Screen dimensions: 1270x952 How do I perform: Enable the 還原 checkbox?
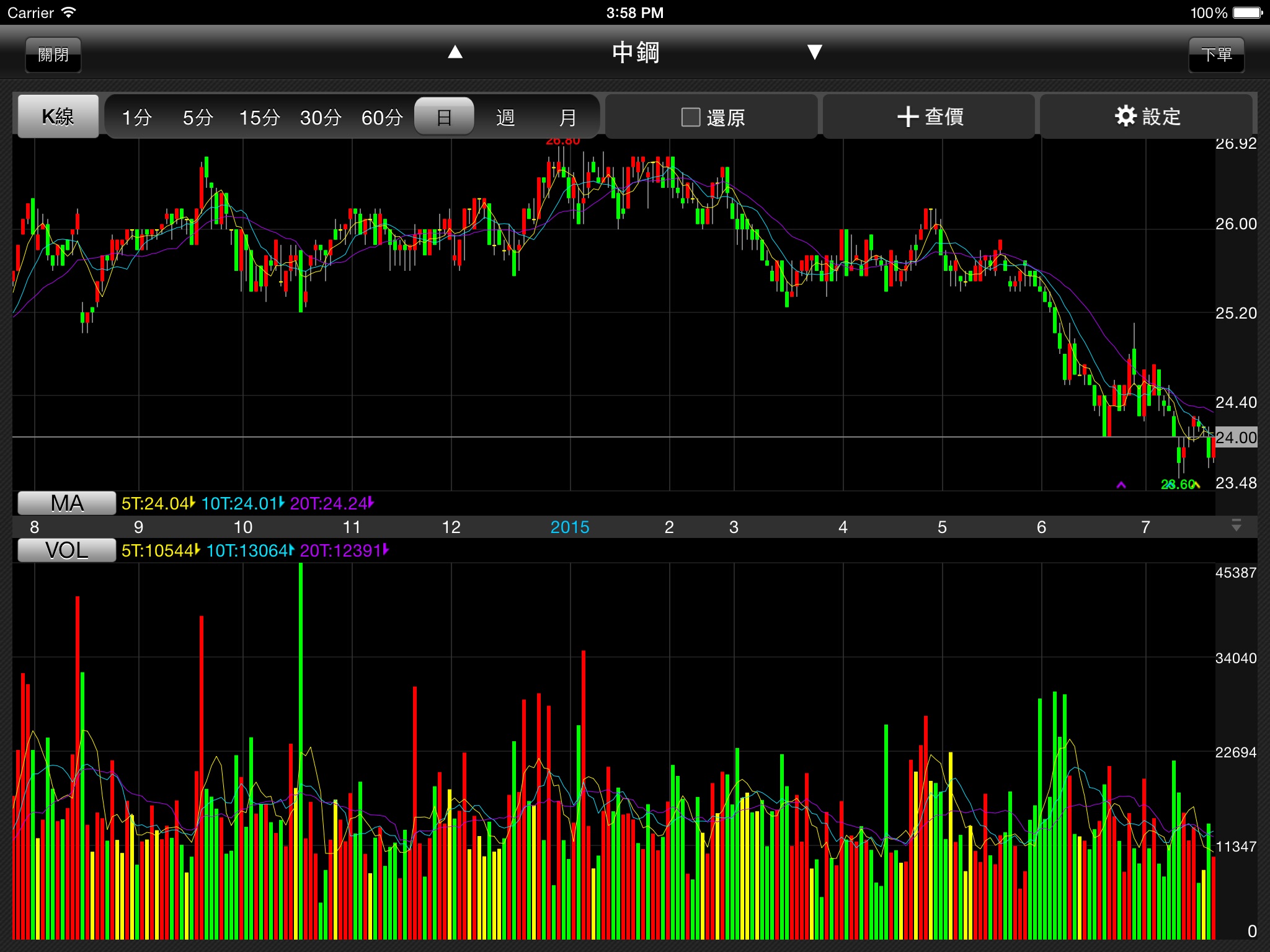click(x=691, y=117)
